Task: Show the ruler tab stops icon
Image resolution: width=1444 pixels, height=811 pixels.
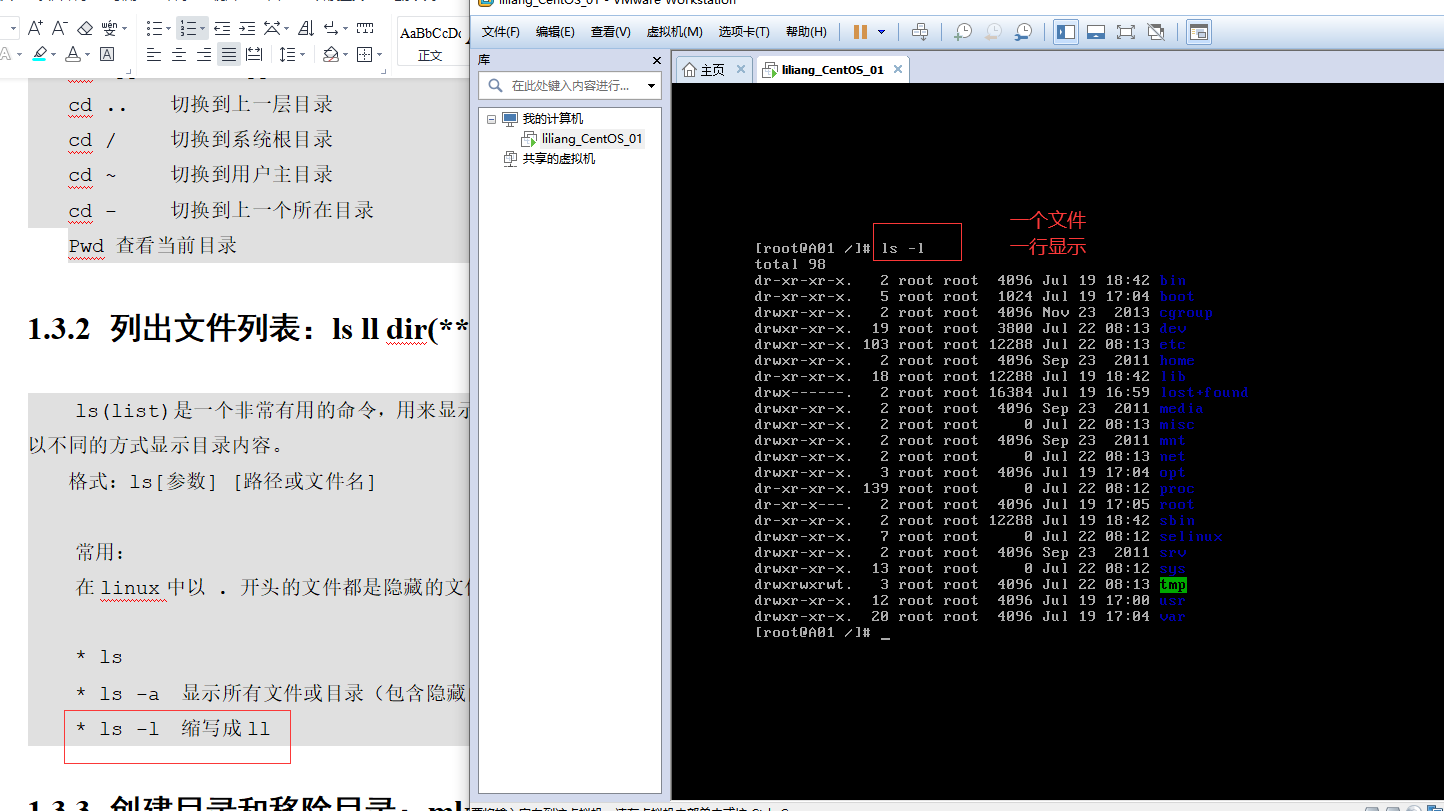Action: coord(366,28)
